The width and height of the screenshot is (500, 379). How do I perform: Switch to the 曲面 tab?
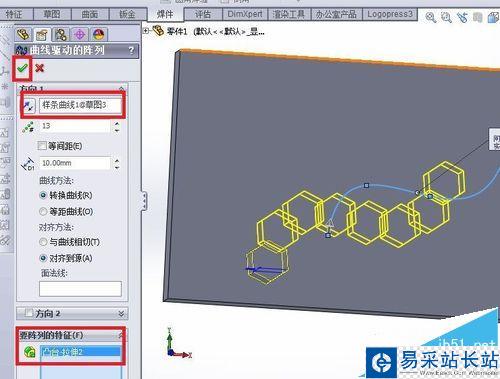(x=90, y=14)
